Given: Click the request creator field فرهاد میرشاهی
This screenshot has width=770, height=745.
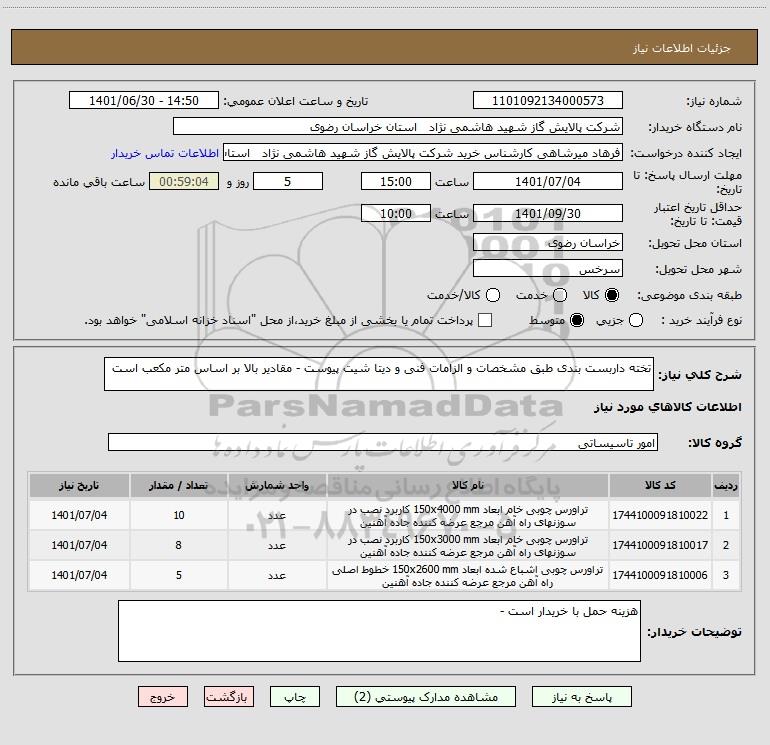Looking at the screenshot, I should (423, 153).
